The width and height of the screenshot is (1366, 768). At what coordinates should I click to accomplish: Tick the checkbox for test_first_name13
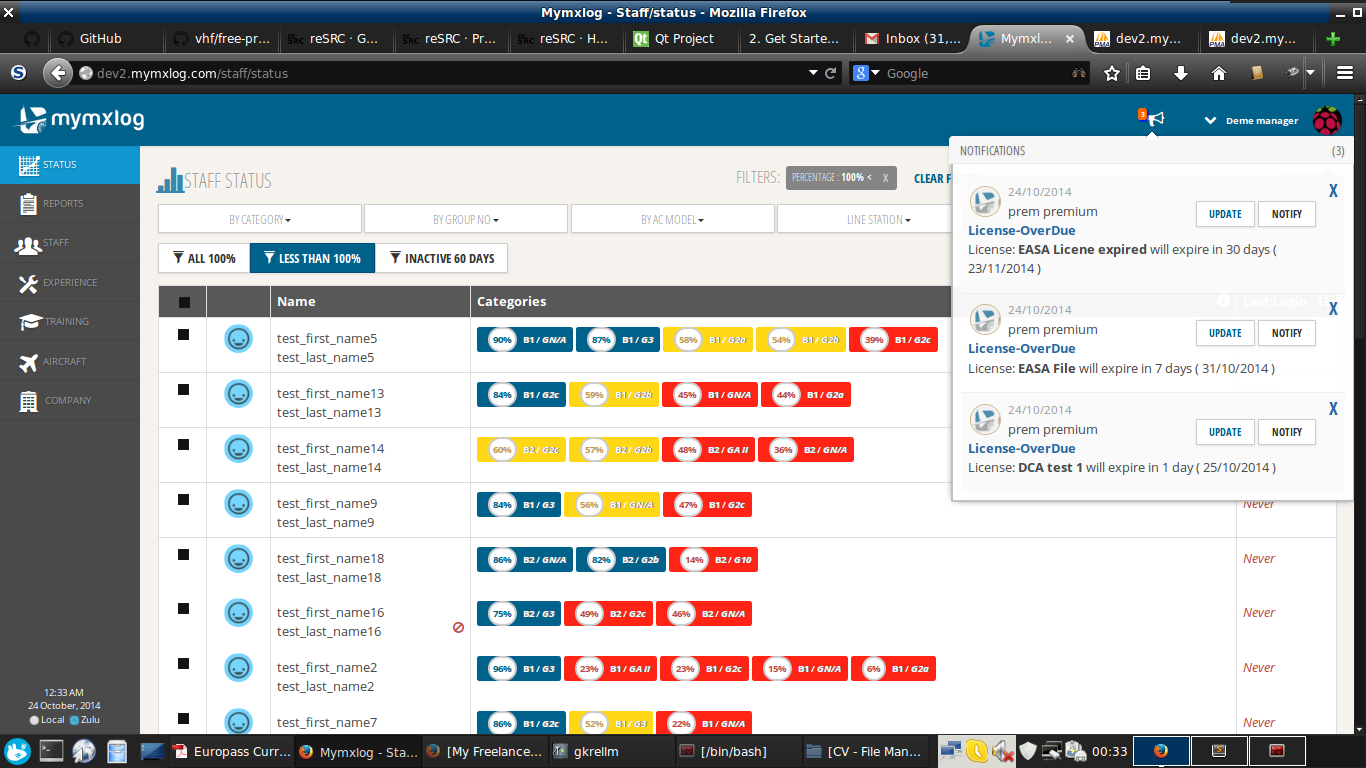(x=183, y=390)
